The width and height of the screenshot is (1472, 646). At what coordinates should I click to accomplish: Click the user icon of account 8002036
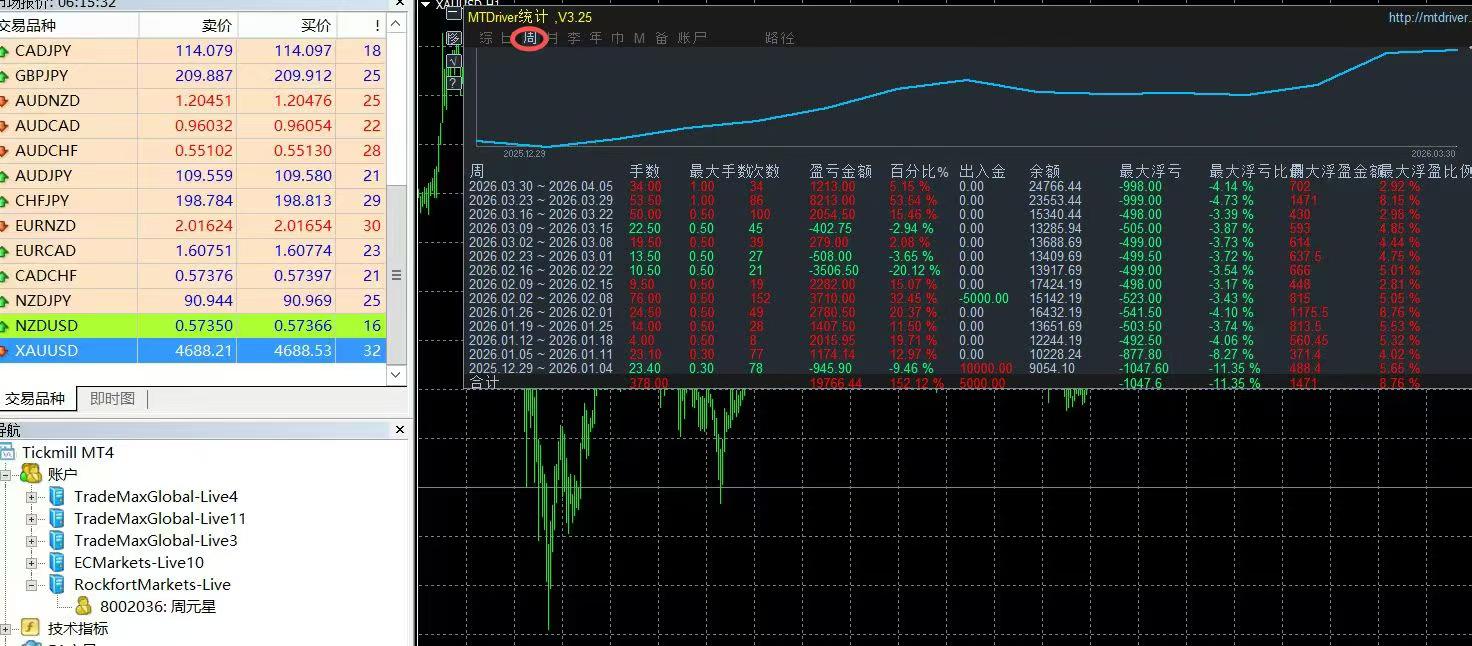(84, 606)
